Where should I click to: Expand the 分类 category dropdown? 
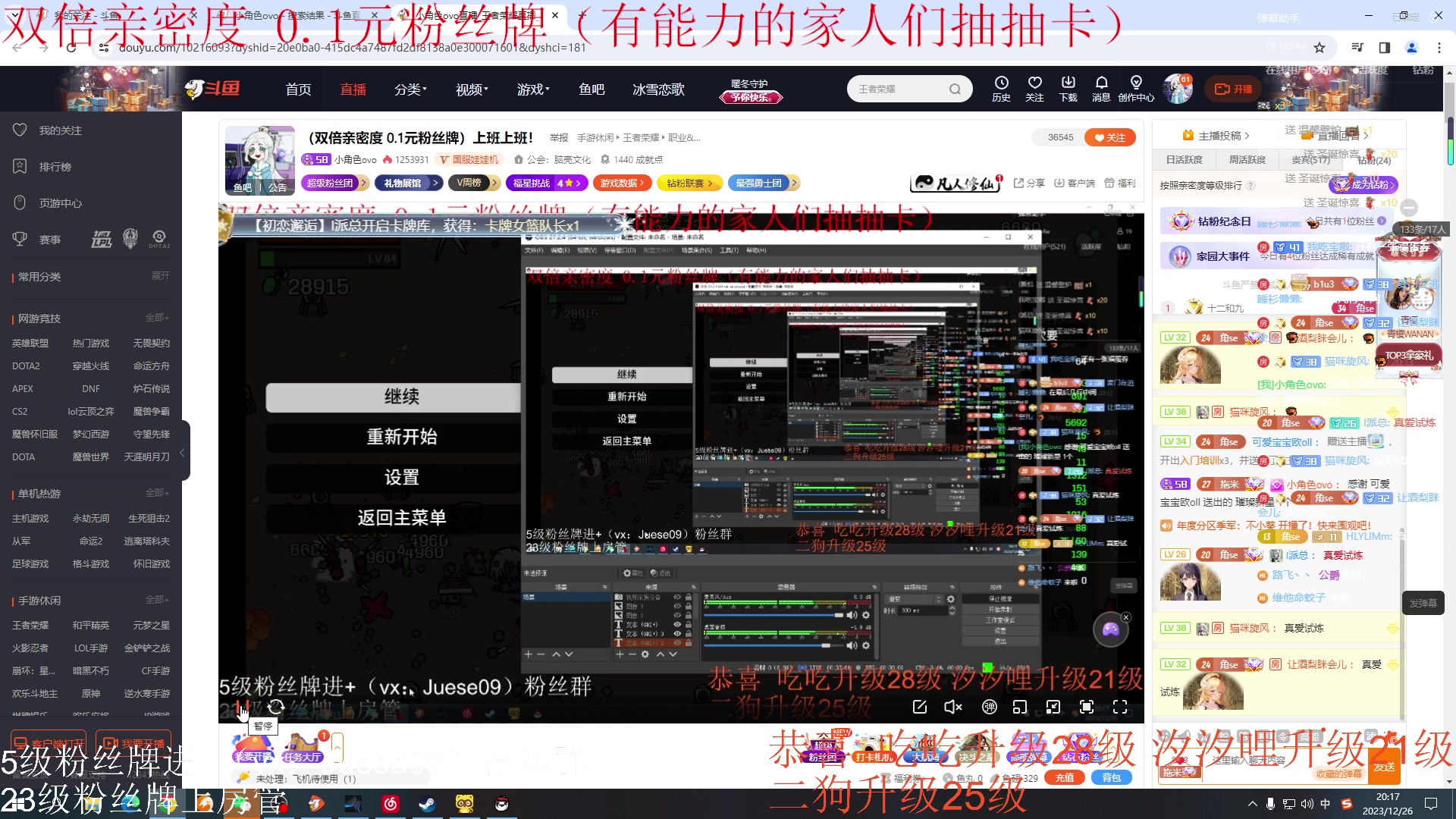409,89
